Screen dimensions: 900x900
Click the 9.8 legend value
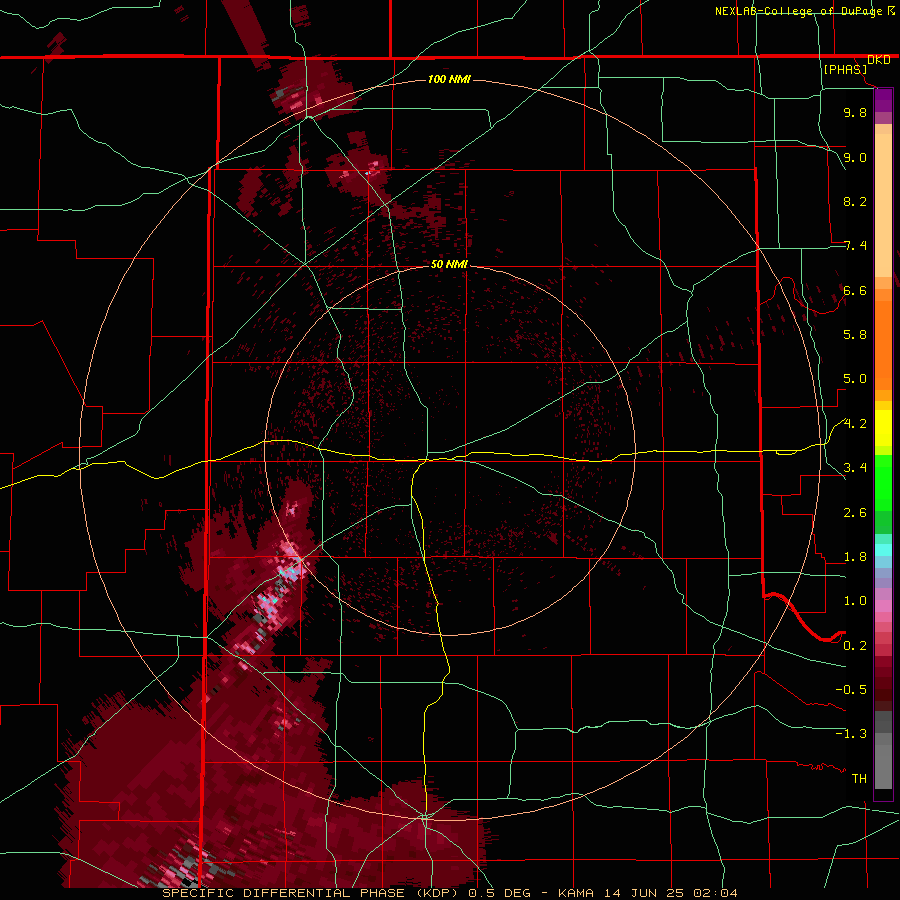(855, 112)
